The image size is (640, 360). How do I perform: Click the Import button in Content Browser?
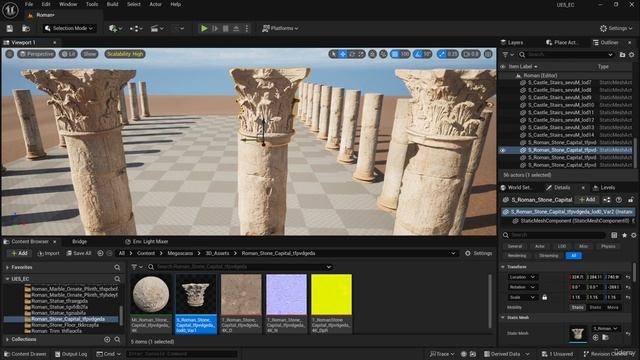click(x=48, y=253)
